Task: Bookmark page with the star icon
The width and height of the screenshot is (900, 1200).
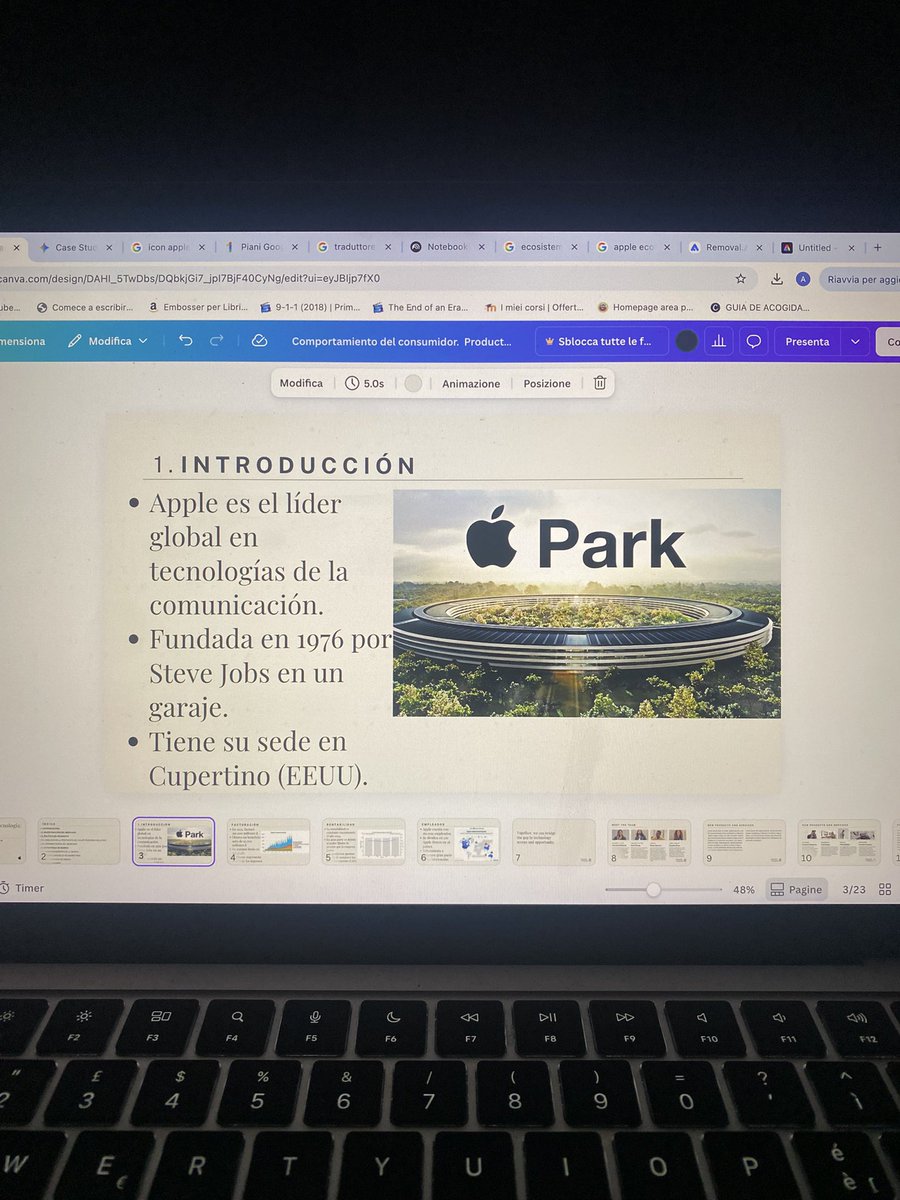Action: coord(740,279)
